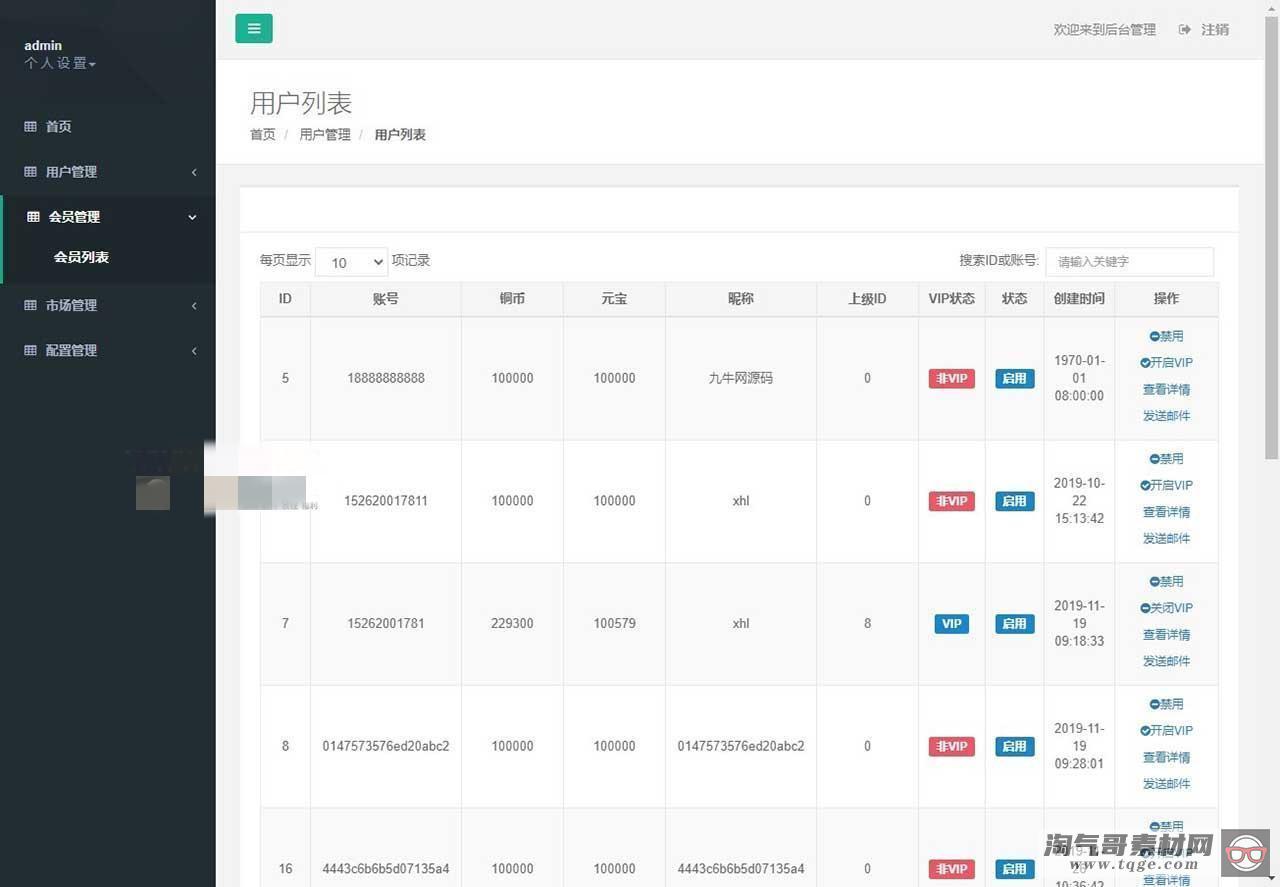Click 用户管理 in the breadcrumb

click(325, 135)
